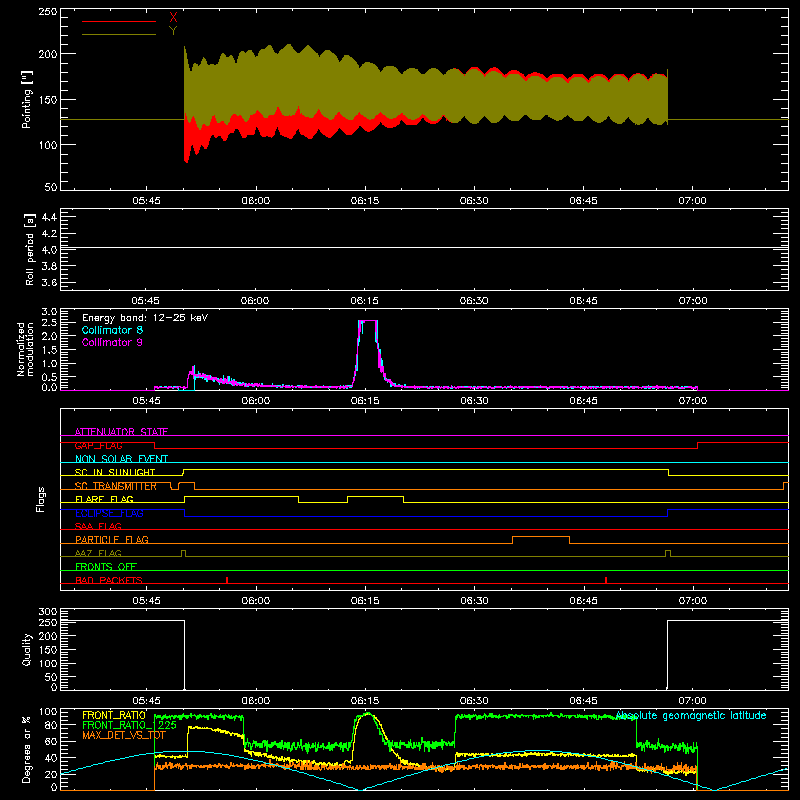
Task: Click the MAX_DET_VS_TOT legend entry
Action: coord(124,735)
